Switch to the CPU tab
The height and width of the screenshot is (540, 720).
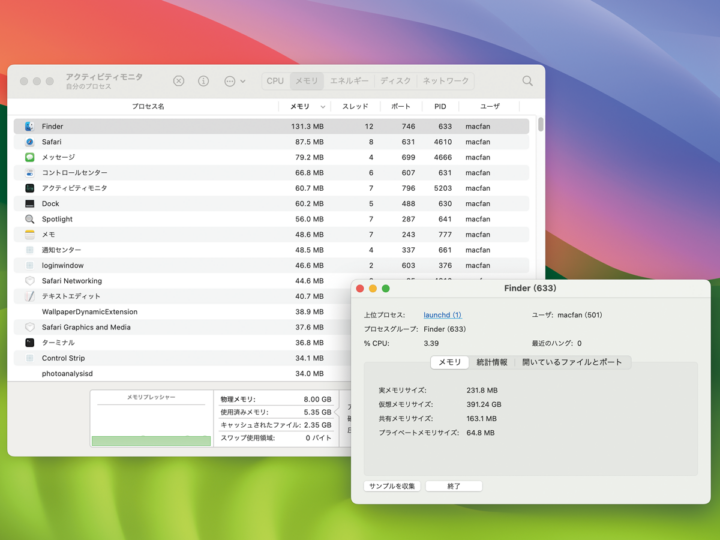(276, 81)
